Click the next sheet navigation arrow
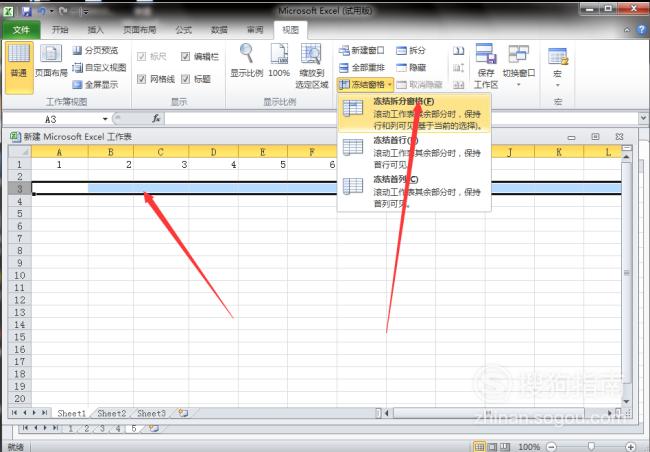 click(34, 413)
